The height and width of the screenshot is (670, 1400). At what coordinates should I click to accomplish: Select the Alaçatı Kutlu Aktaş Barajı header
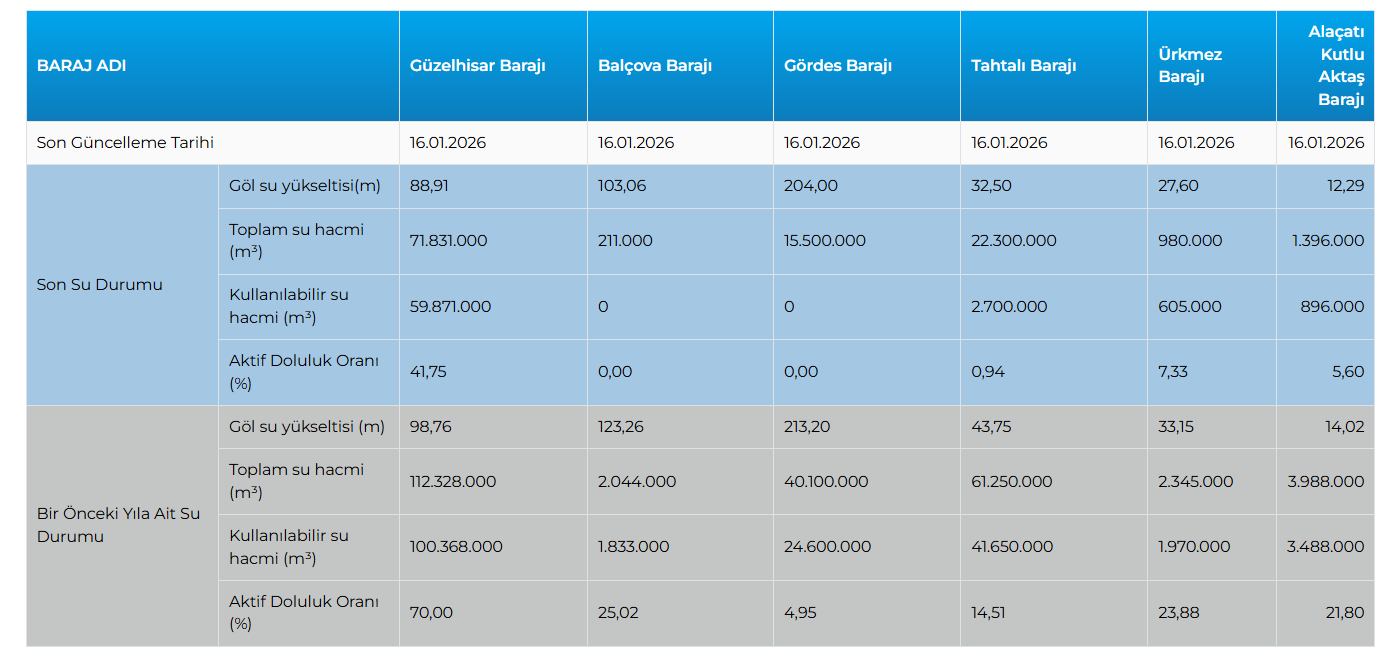pyautogui.click(x=1336, y=66)
